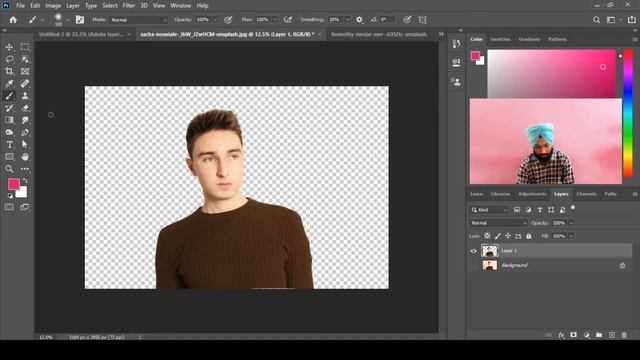Open the brush preset picker arrow
Screen dimensions: 640x360
click(68, 20)
